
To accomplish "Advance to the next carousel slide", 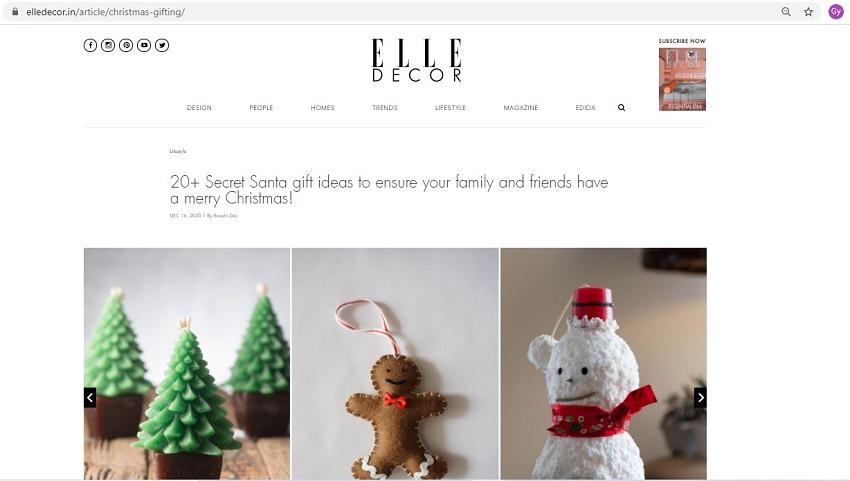I will (700, 397).
